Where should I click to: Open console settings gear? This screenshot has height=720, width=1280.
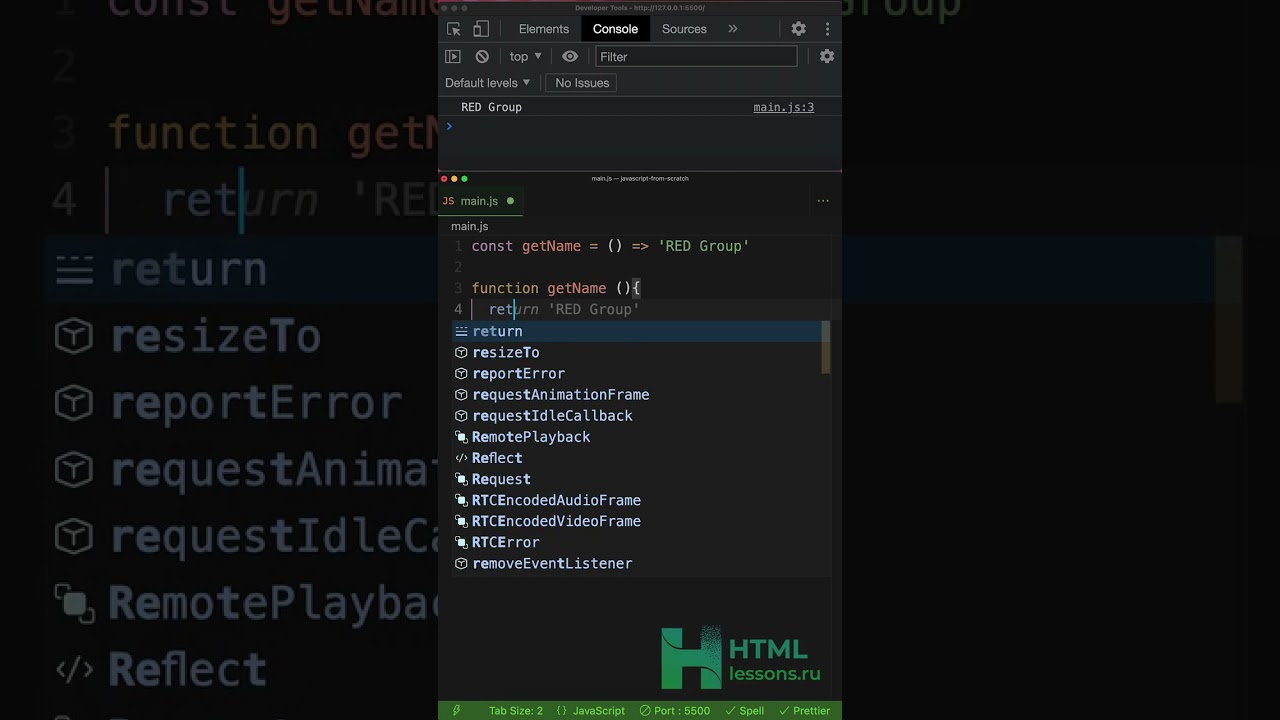coord(827,57)
